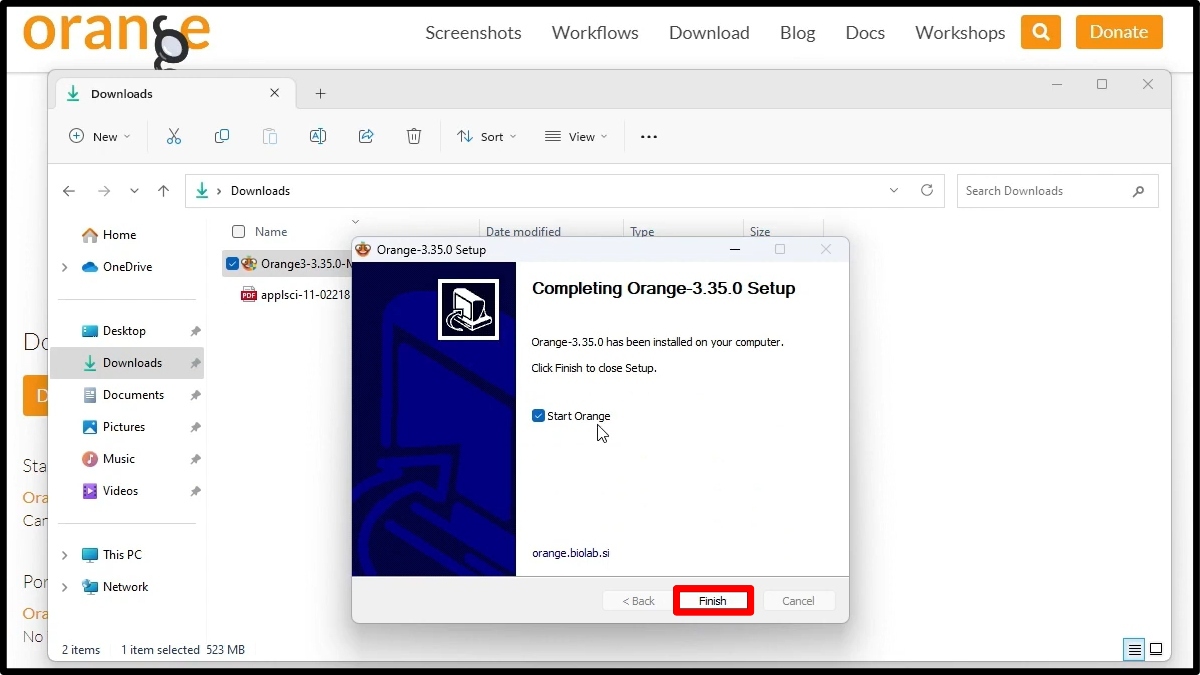Screen dimensions: 1200x675
Task: Sort by Type column header
Action: (642, 232)
